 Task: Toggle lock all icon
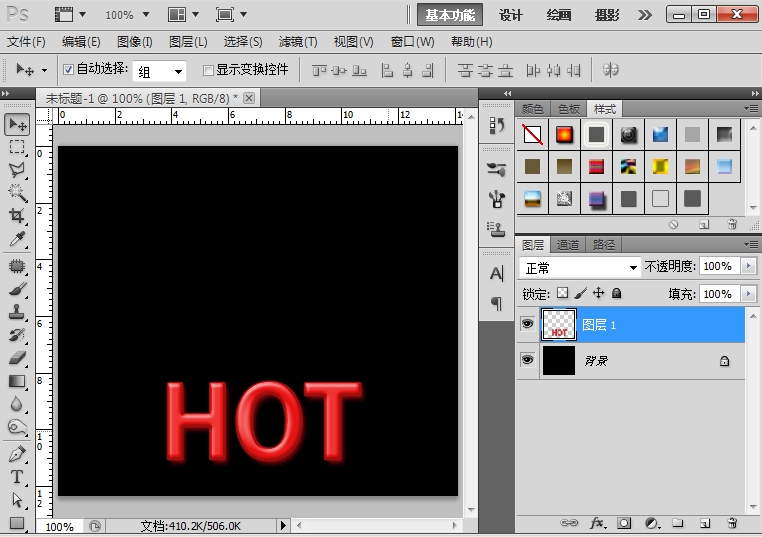click(616, 293)
